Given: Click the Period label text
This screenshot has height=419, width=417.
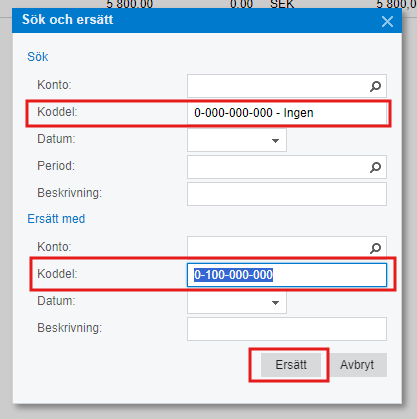Looking at the screenshot, I should (x=56, y=166).
